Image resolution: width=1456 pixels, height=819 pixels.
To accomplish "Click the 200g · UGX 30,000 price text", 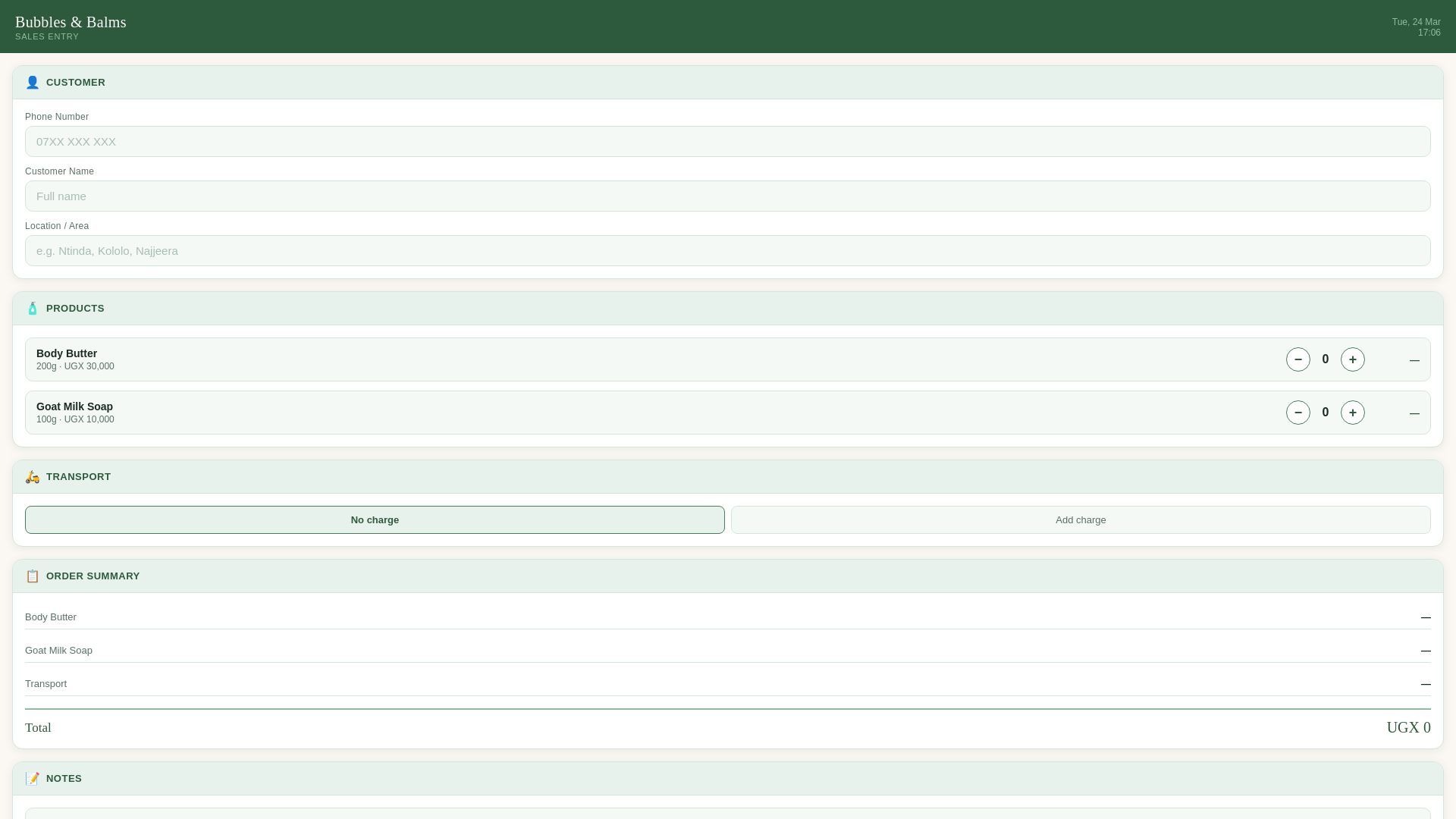I will click(75, 366).
